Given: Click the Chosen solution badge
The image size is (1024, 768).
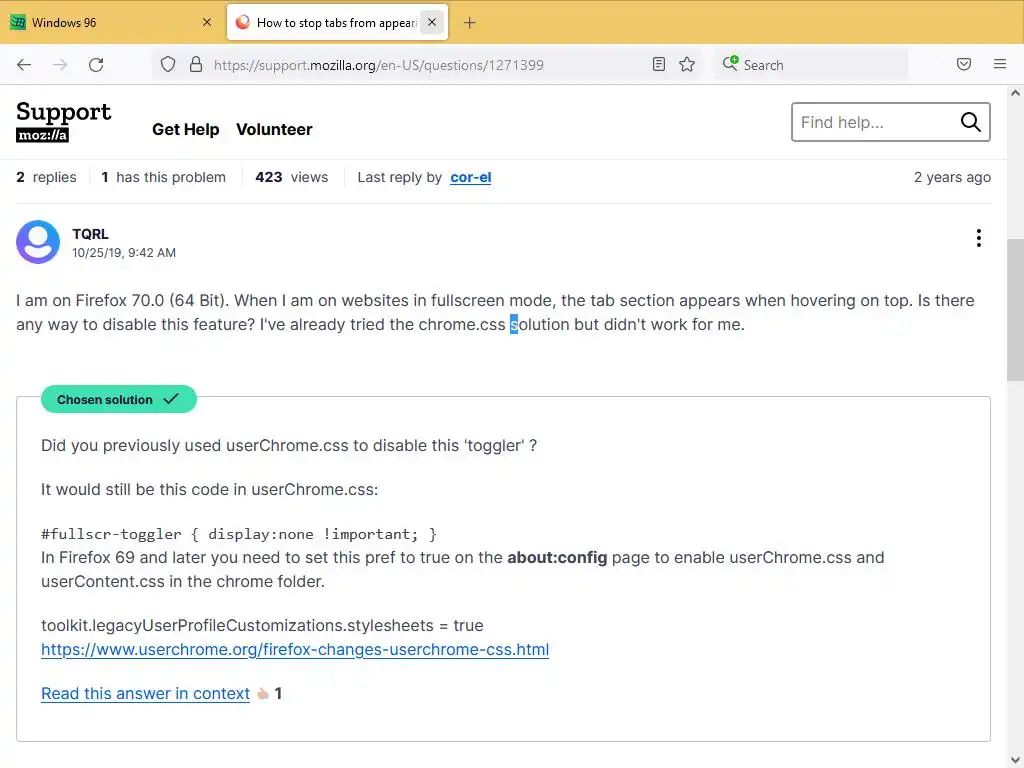Looking at the screenshot, I should [x=118, y=399].
